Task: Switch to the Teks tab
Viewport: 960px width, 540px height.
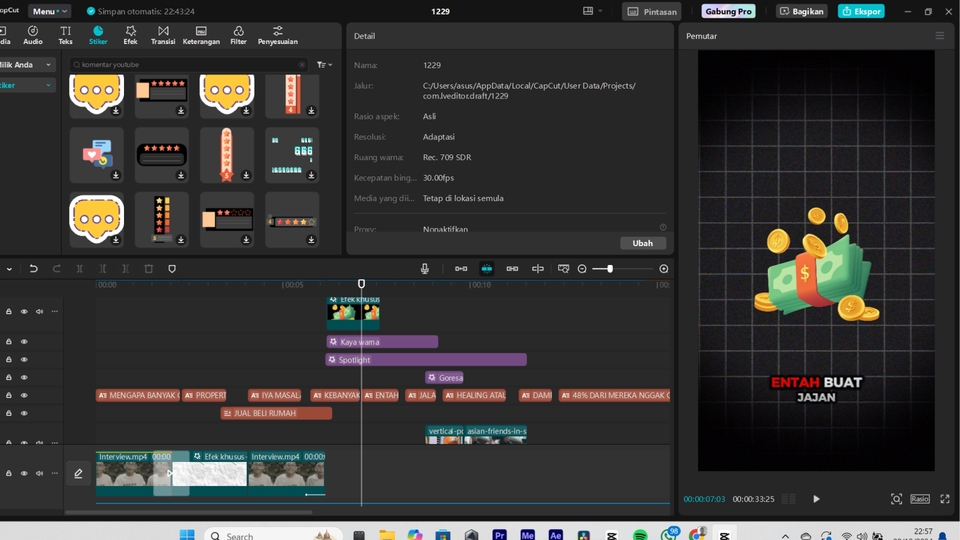Action: pyautogui.click(x=66, y=35)
